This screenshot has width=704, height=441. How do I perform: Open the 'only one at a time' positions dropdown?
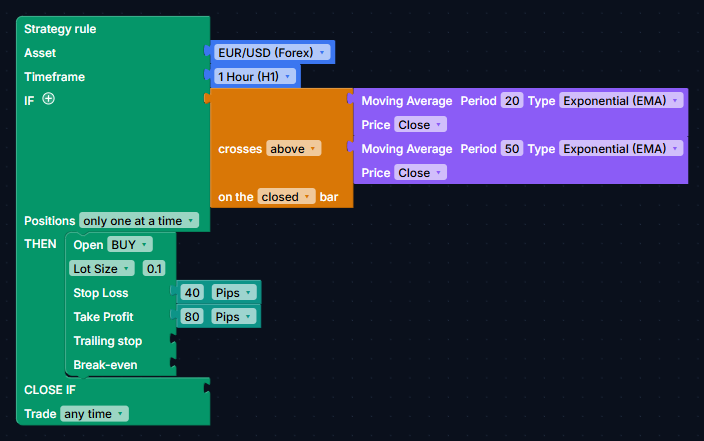point(139,220)
